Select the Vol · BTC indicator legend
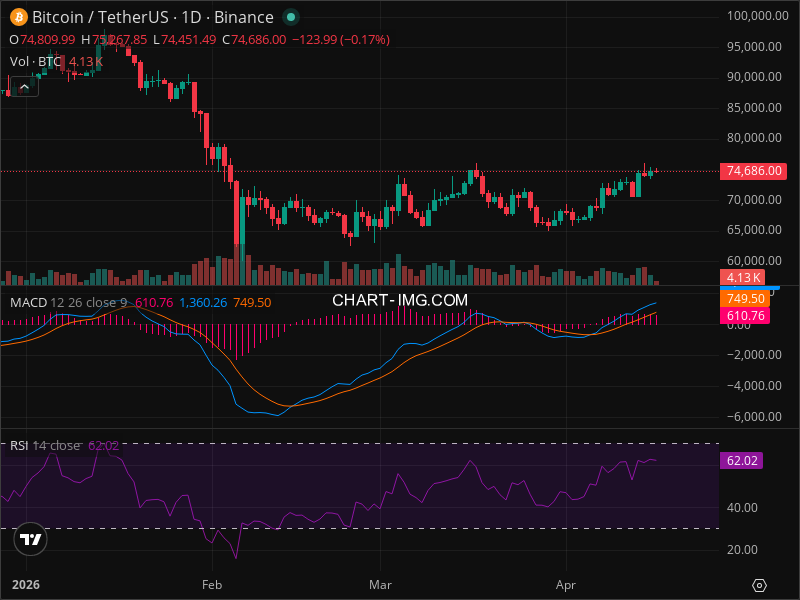The width and height of the screenshot is (800, 600). point(35,62)
